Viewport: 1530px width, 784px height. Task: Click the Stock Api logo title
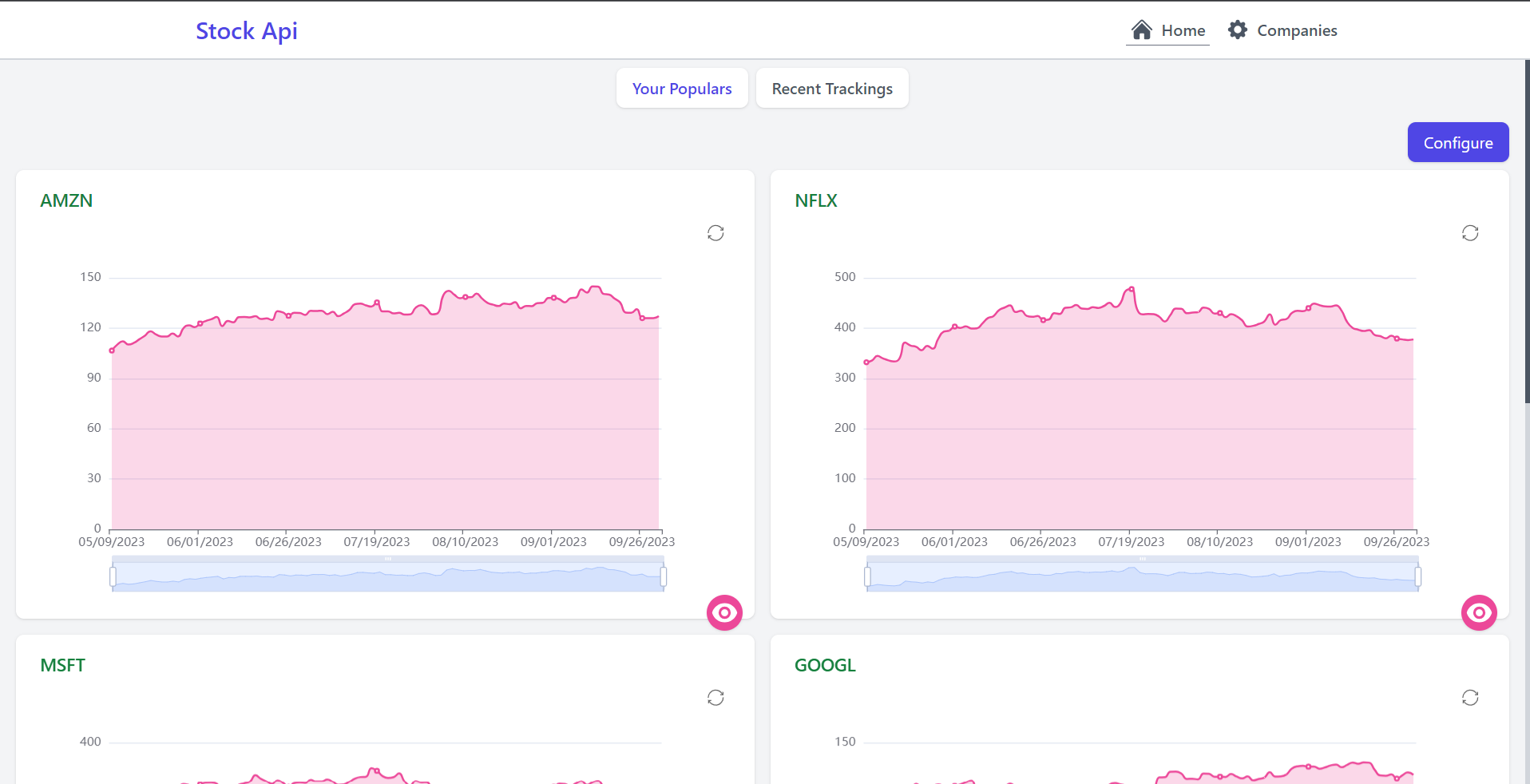(247, 30)
